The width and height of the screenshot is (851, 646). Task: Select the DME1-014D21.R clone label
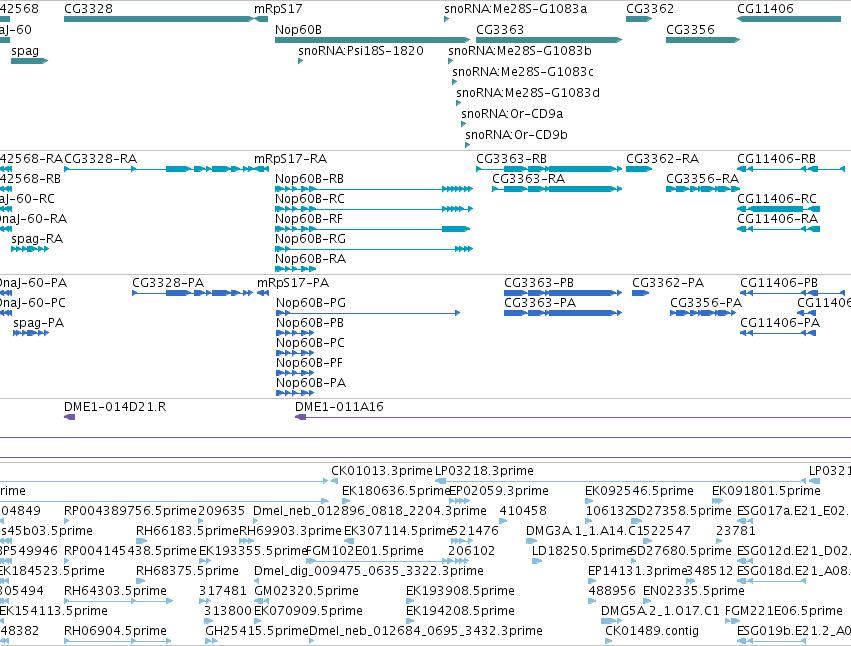(x=115, y=407)
